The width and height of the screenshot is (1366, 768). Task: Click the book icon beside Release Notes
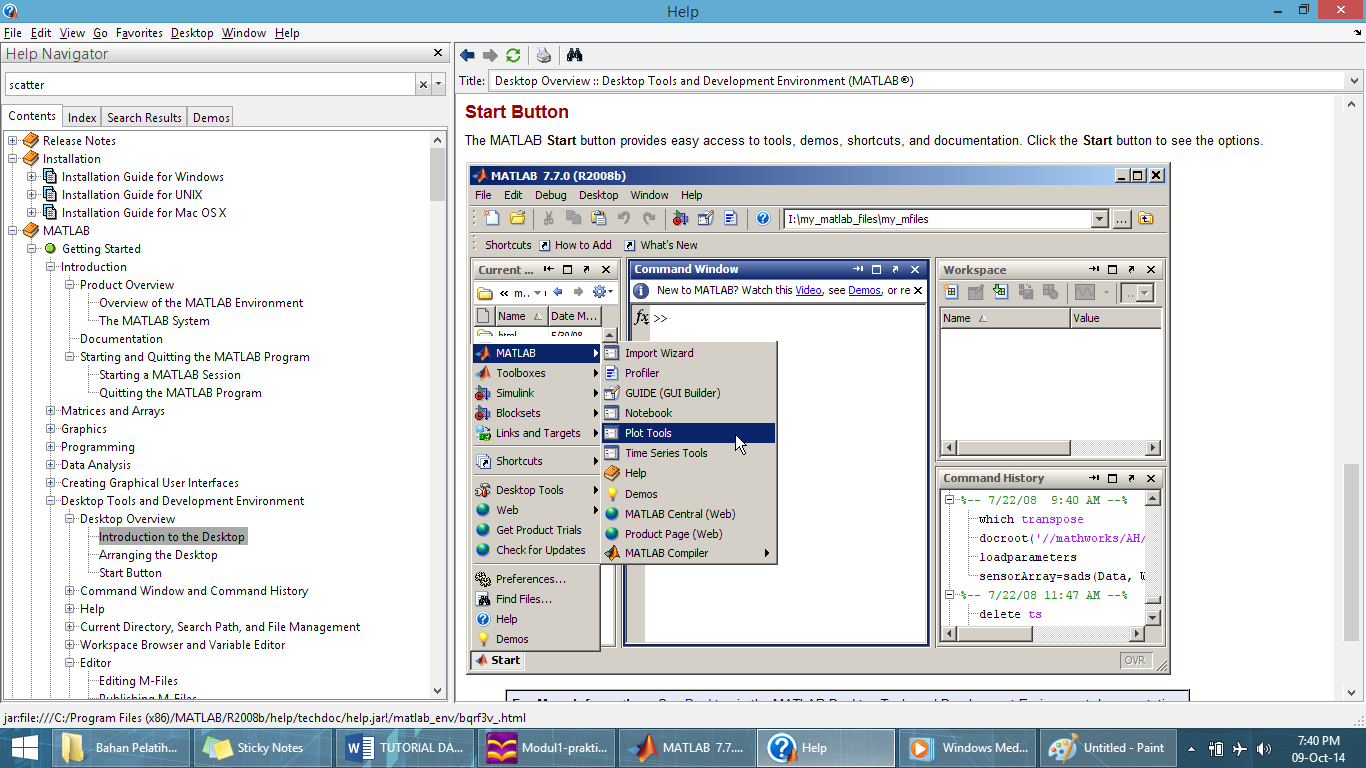31,141
